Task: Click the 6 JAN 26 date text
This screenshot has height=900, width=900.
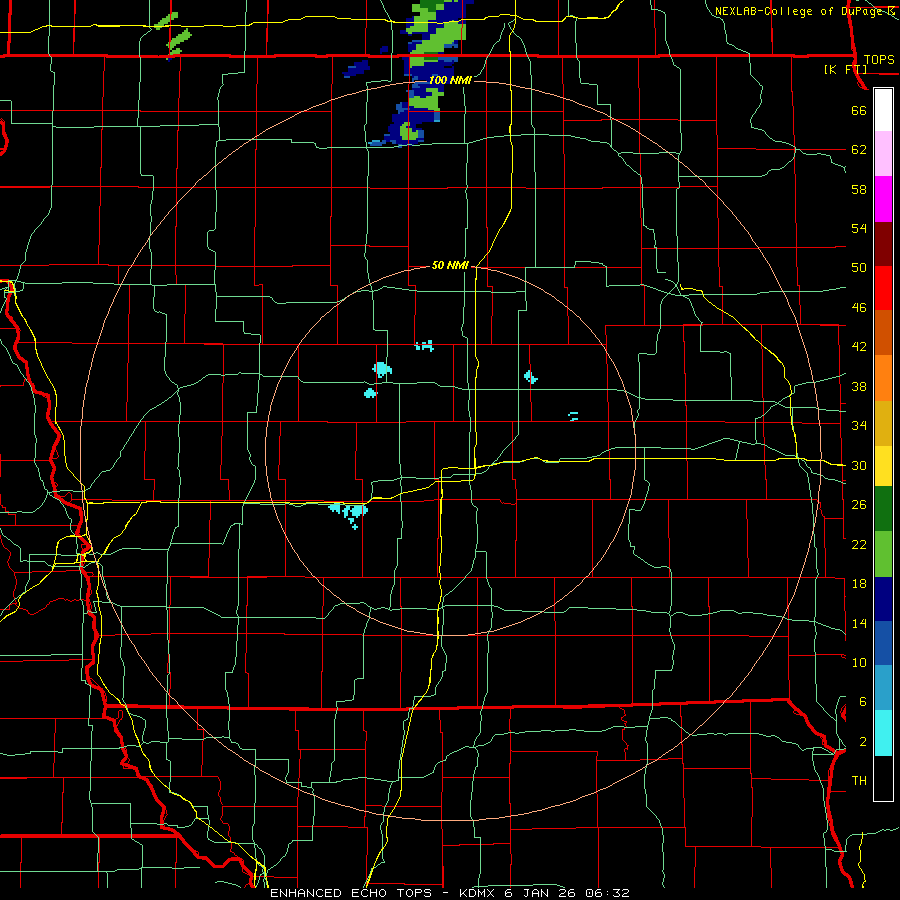Action: point(541,893)
